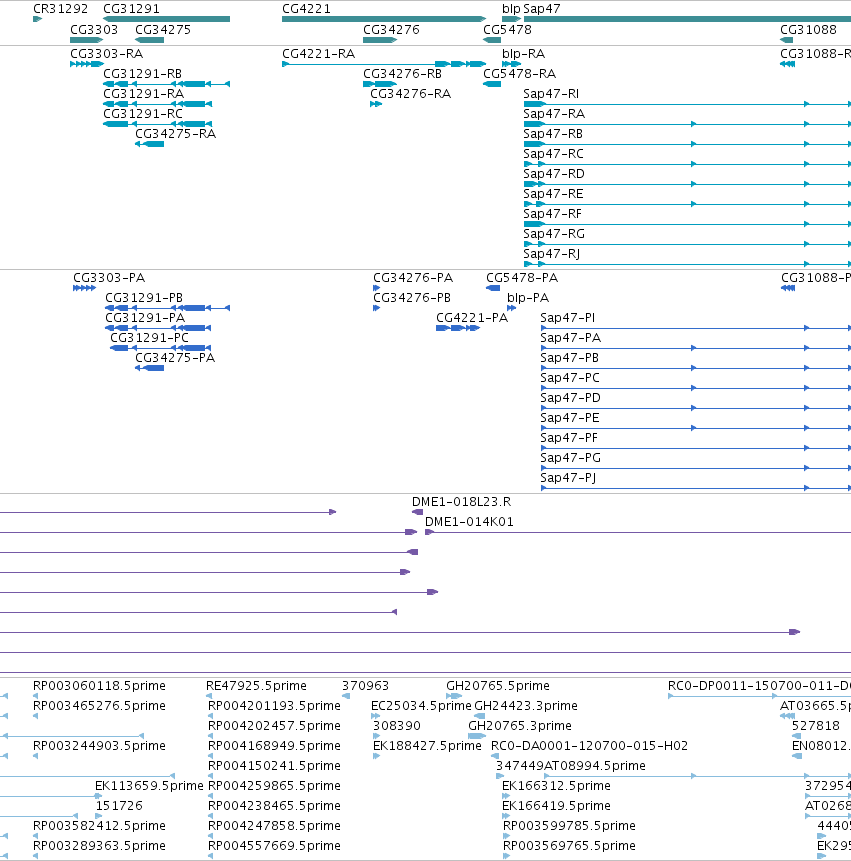Open the "DME1-018L23.R" BAC label
Screen dimensions: 851x861
tap(461, 502)
